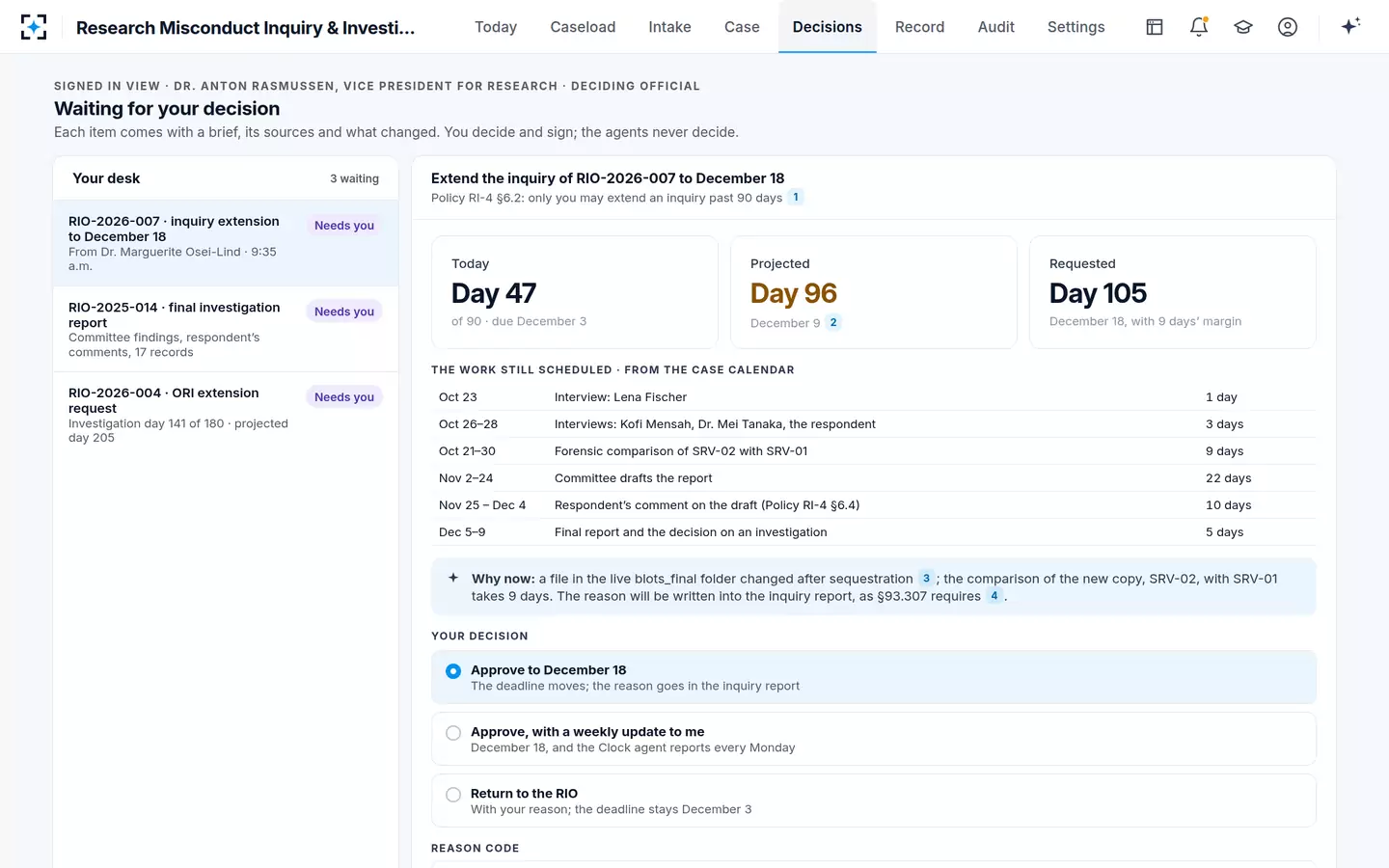Launch the AI assistant sparkle icon
The height and width of the screenshot is (868, 1389).
[x=1350, y=26]
